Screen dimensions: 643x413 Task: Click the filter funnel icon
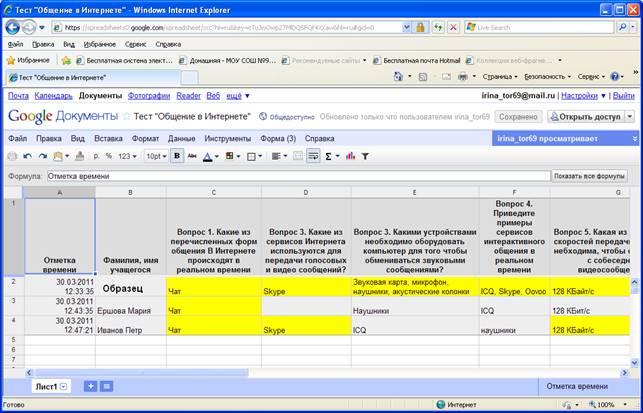click(x=365, y=156)
